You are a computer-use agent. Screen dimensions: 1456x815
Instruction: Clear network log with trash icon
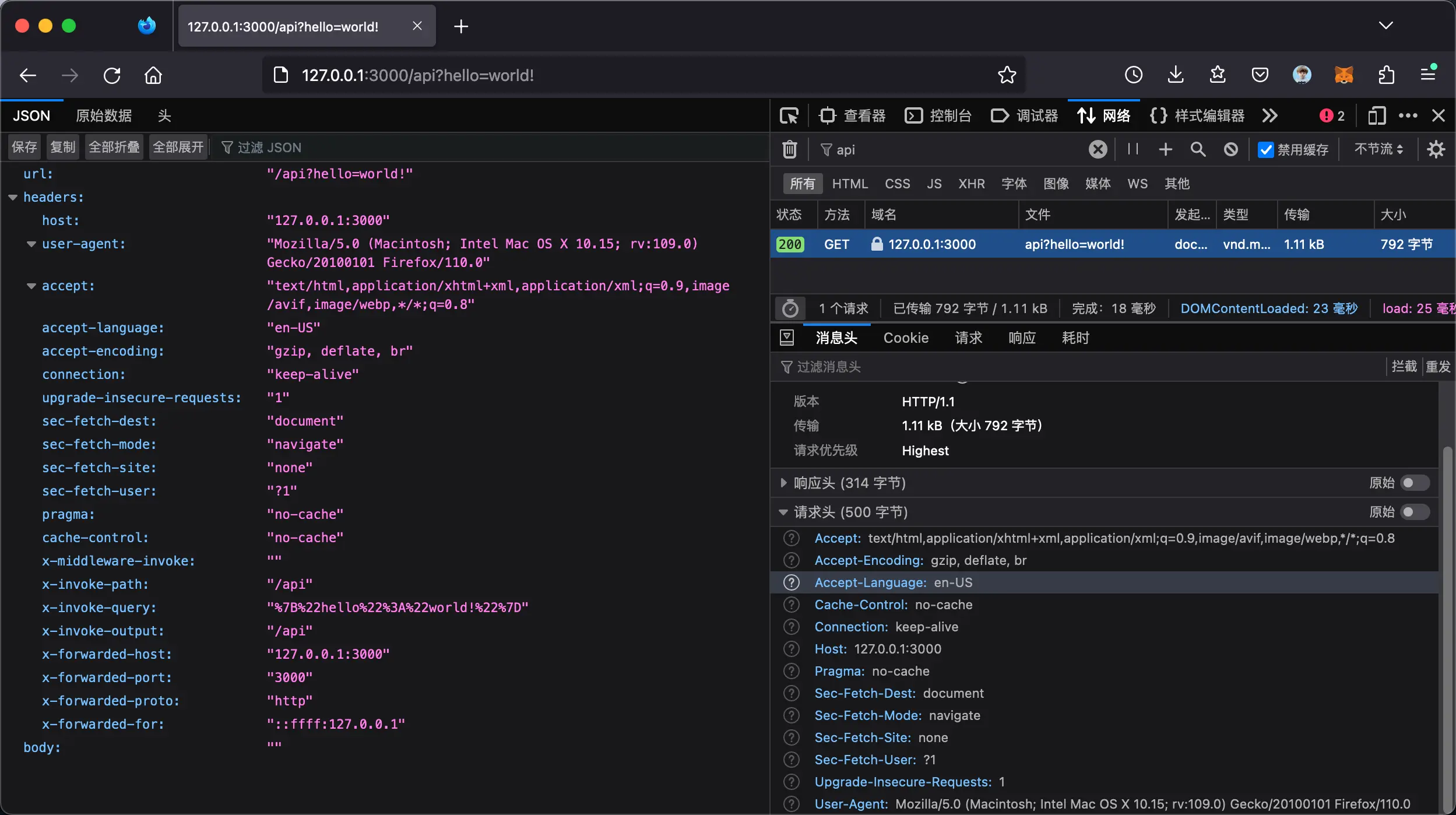click(789, 149)
